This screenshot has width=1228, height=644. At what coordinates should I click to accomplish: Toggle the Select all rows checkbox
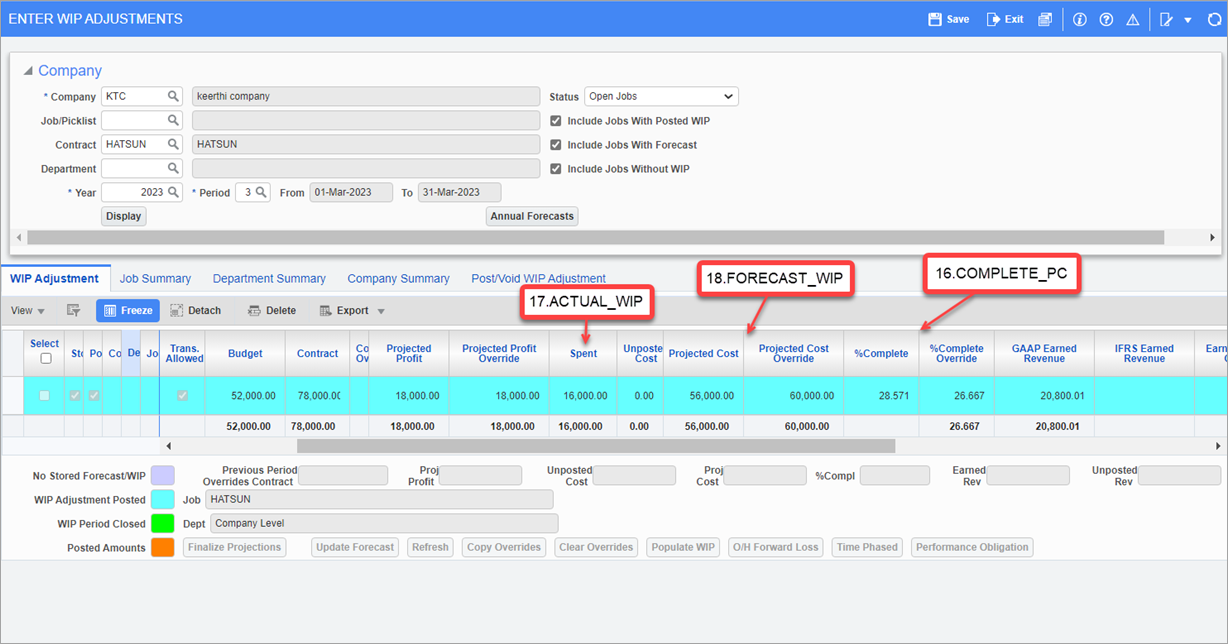[45, 357]
